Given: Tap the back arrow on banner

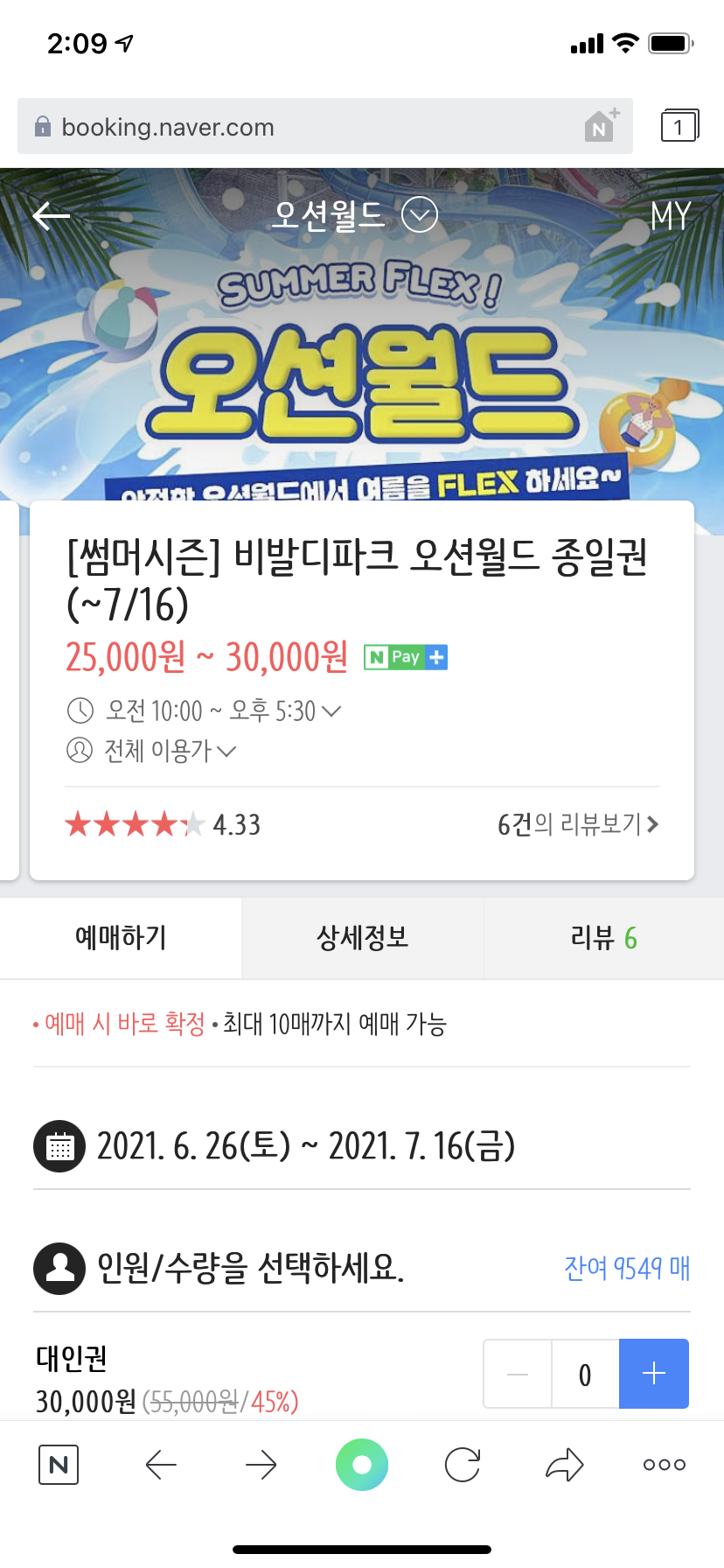Looking at the screenshot, I should (x=51, y=215).
